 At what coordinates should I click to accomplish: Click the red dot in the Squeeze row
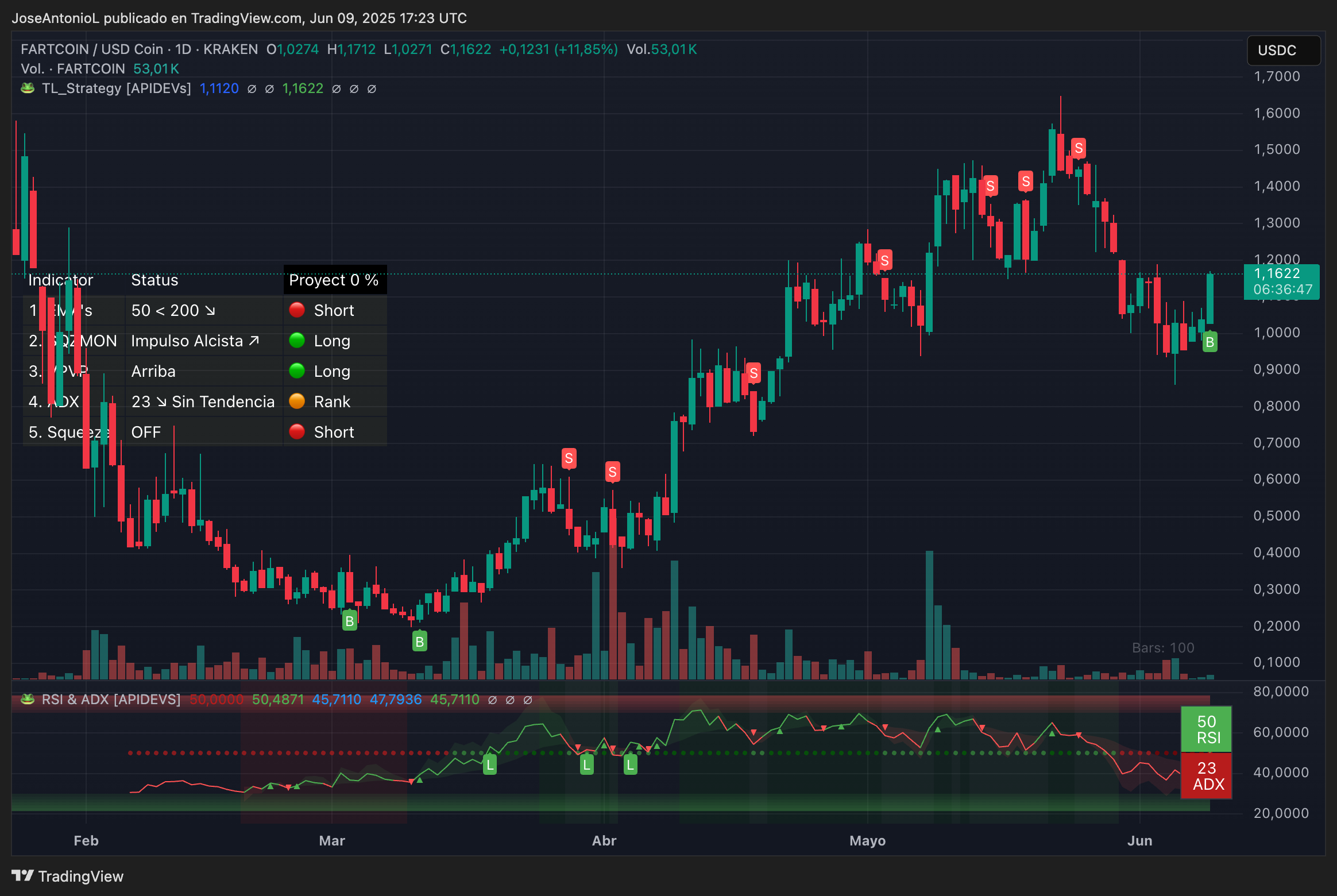pyautogui.click(x=297, y=432)
